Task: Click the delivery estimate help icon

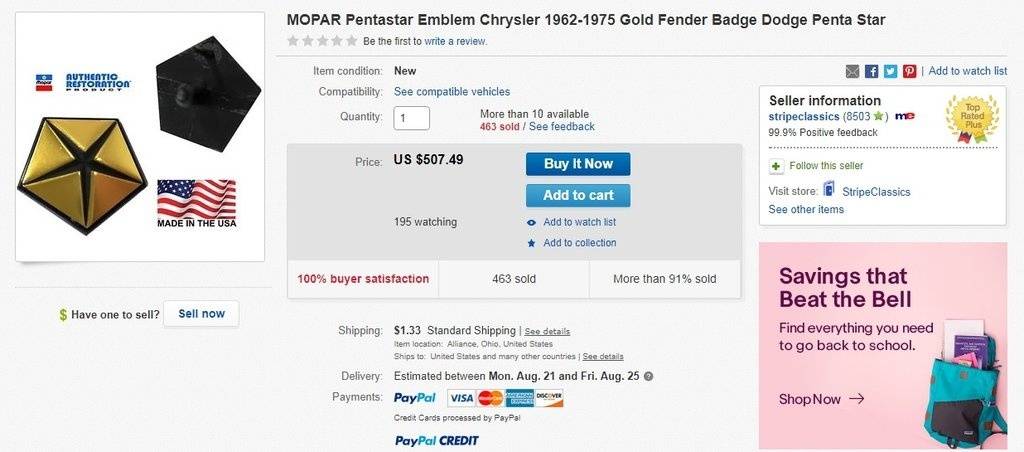Action: 648,376
